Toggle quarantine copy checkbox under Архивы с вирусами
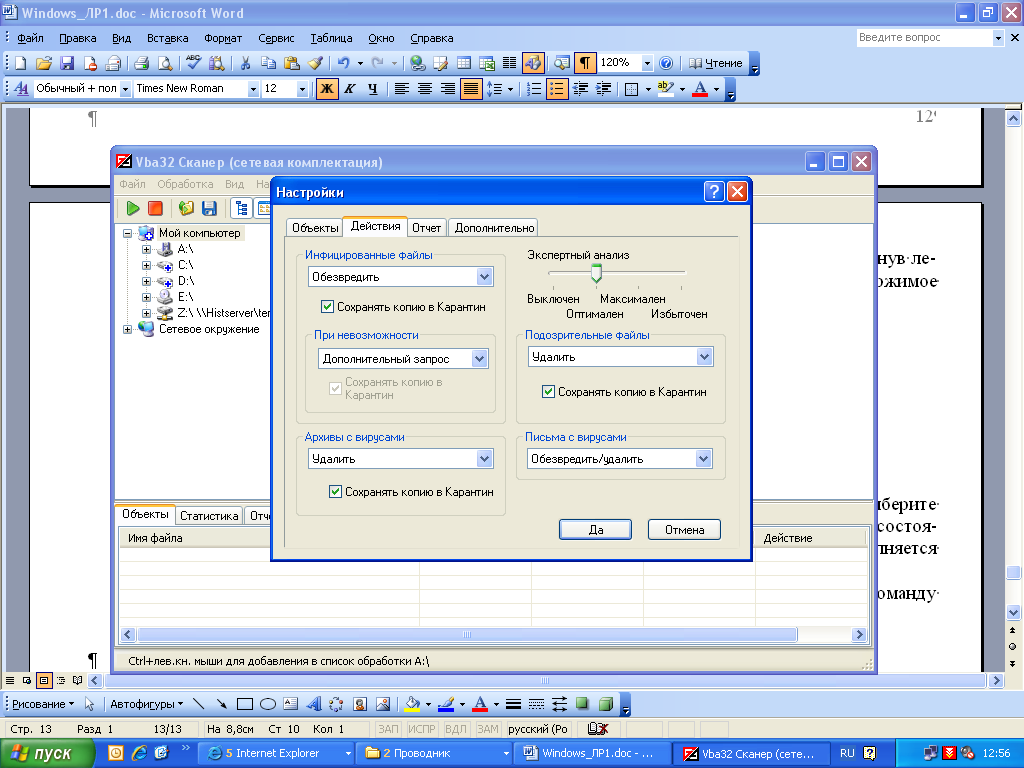This screenshot has width=1024, height=768. point(336,492)
